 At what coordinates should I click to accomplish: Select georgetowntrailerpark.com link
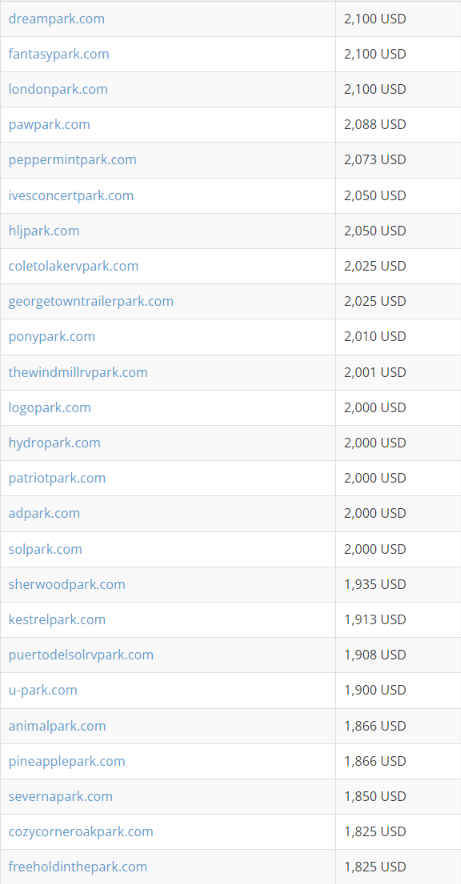[91, 301]
